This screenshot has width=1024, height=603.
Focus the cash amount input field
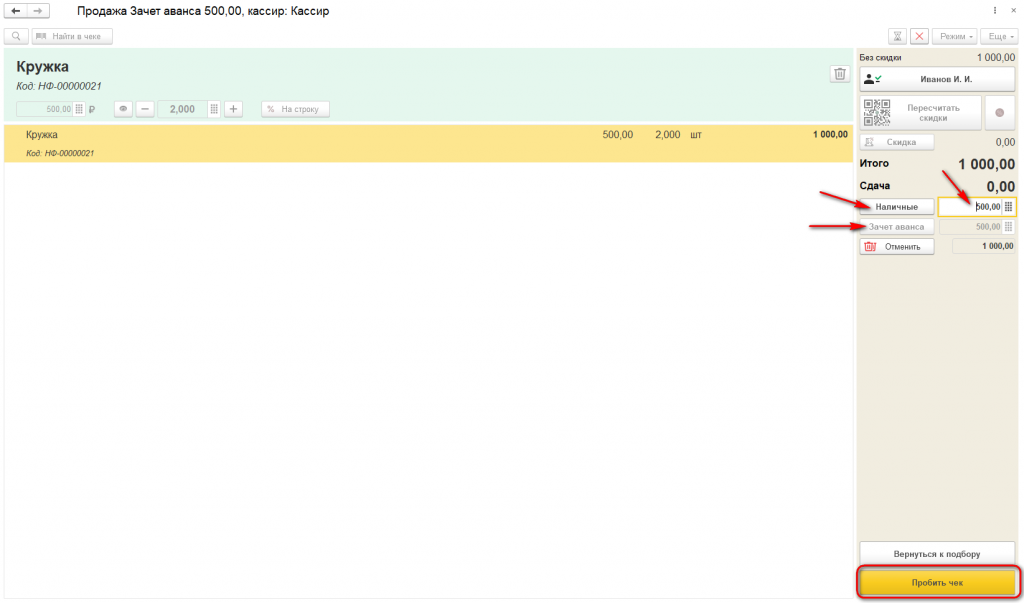point(970,207)
